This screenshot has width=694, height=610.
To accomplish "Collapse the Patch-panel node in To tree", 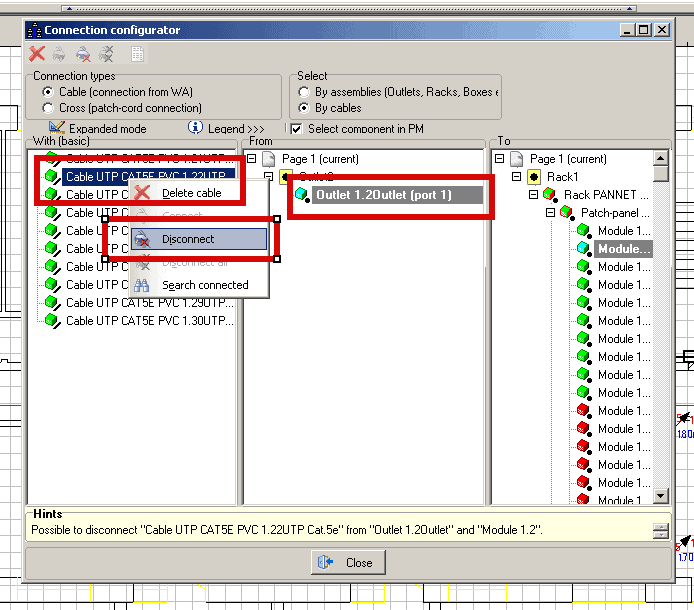I will pos(551,213).
